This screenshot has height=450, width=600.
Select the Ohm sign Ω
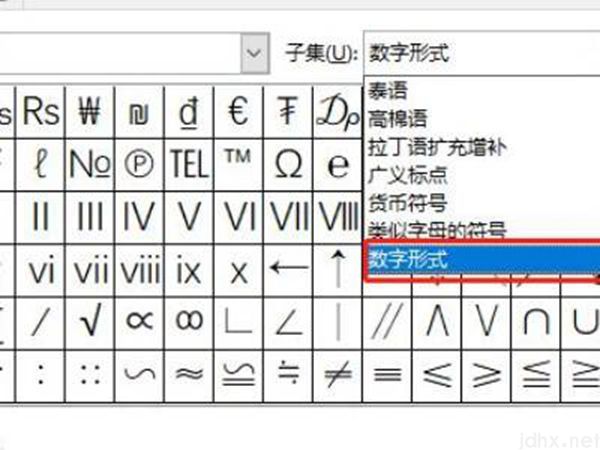(288, 165)
